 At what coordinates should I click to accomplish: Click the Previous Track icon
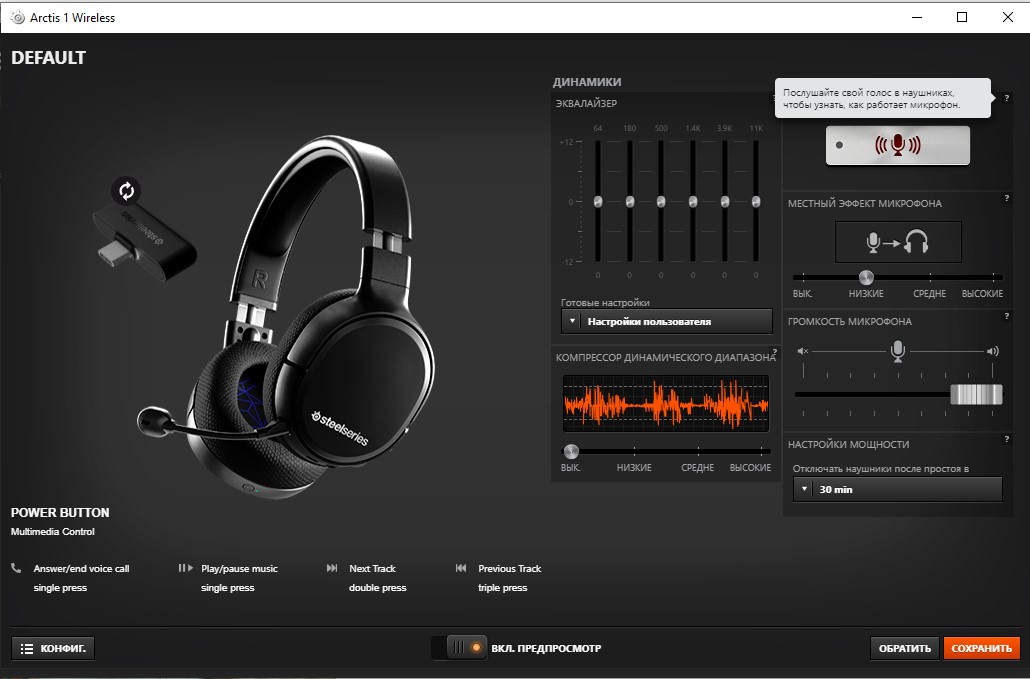460,568
